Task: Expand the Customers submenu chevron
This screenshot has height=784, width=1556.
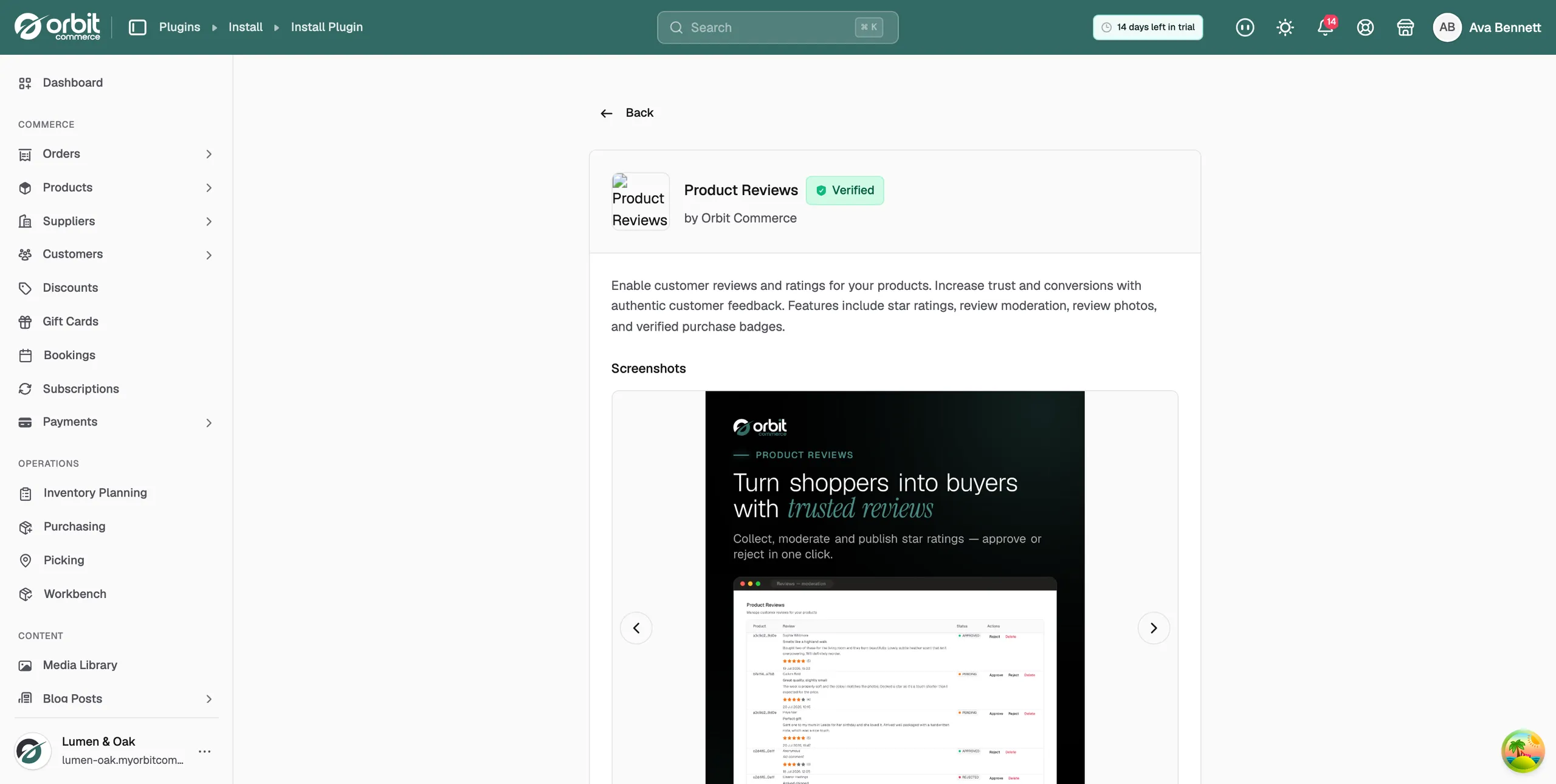Action: click(x=208, y=255)
